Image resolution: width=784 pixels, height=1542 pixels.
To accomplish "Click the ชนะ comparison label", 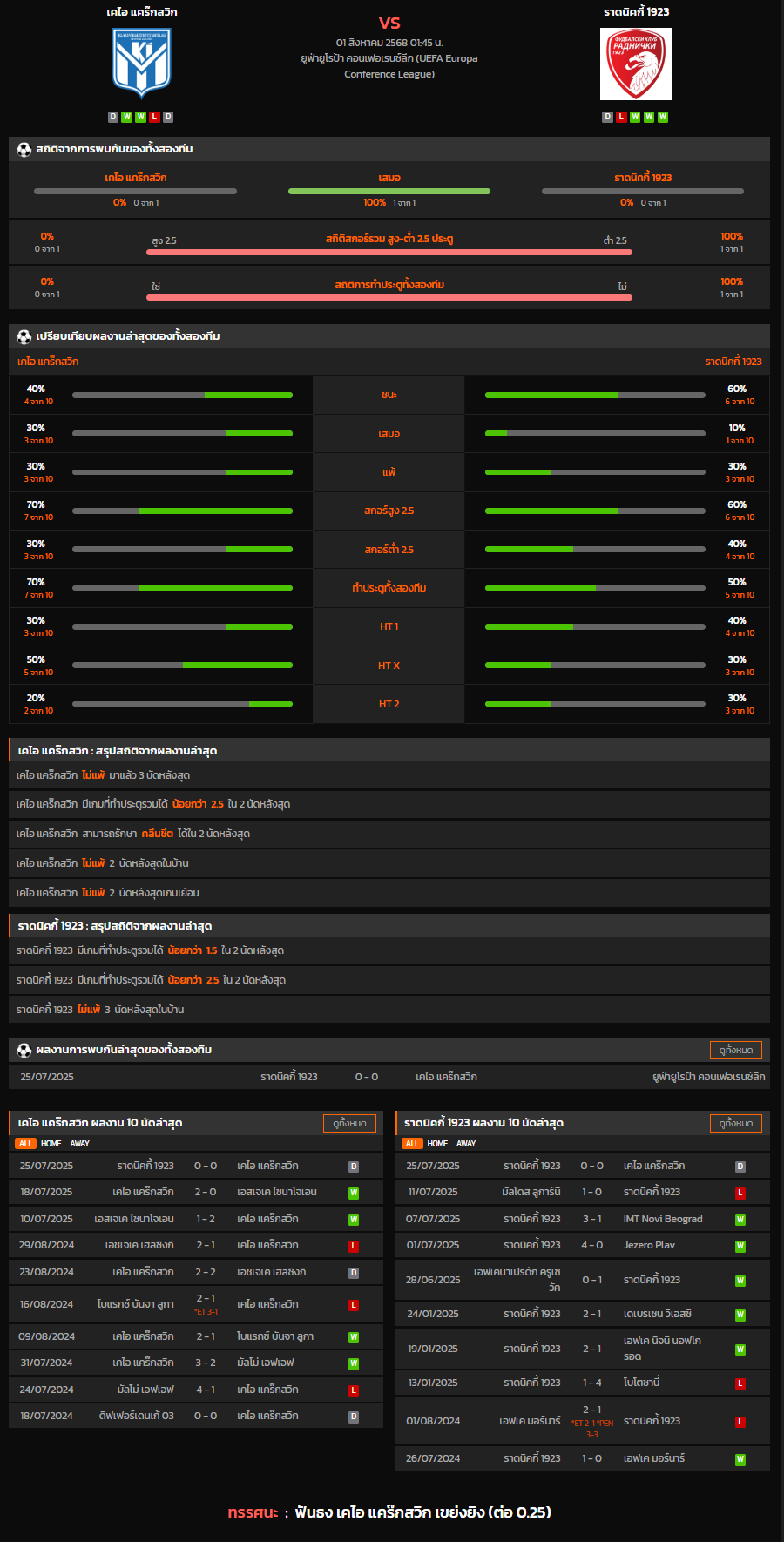I will (389, 395).
